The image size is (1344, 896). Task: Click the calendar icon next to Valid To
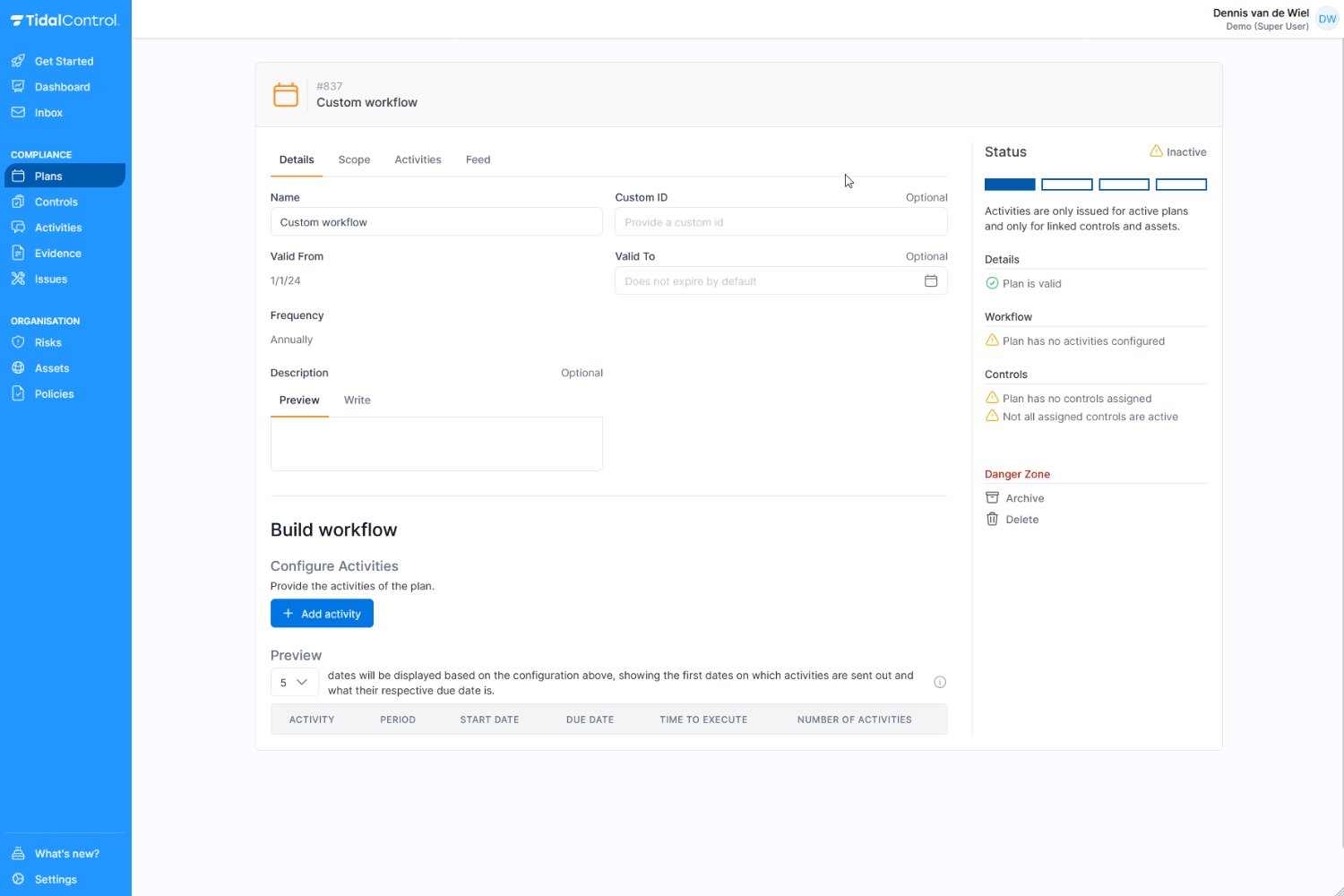(x=931, y=280)
